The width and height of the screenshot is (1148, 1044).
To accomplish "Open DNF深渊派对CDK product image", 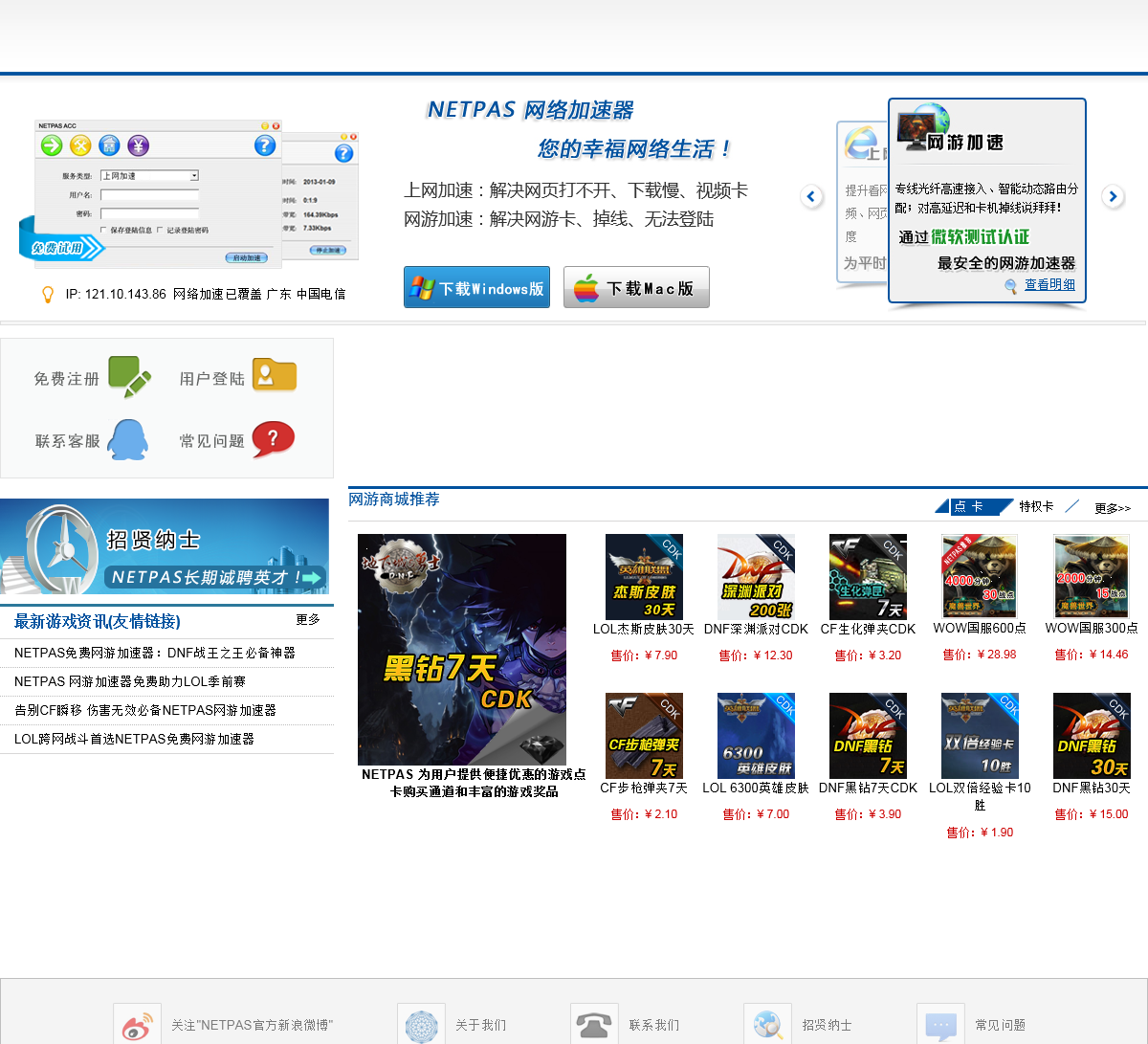I will [x=756, y=577].
